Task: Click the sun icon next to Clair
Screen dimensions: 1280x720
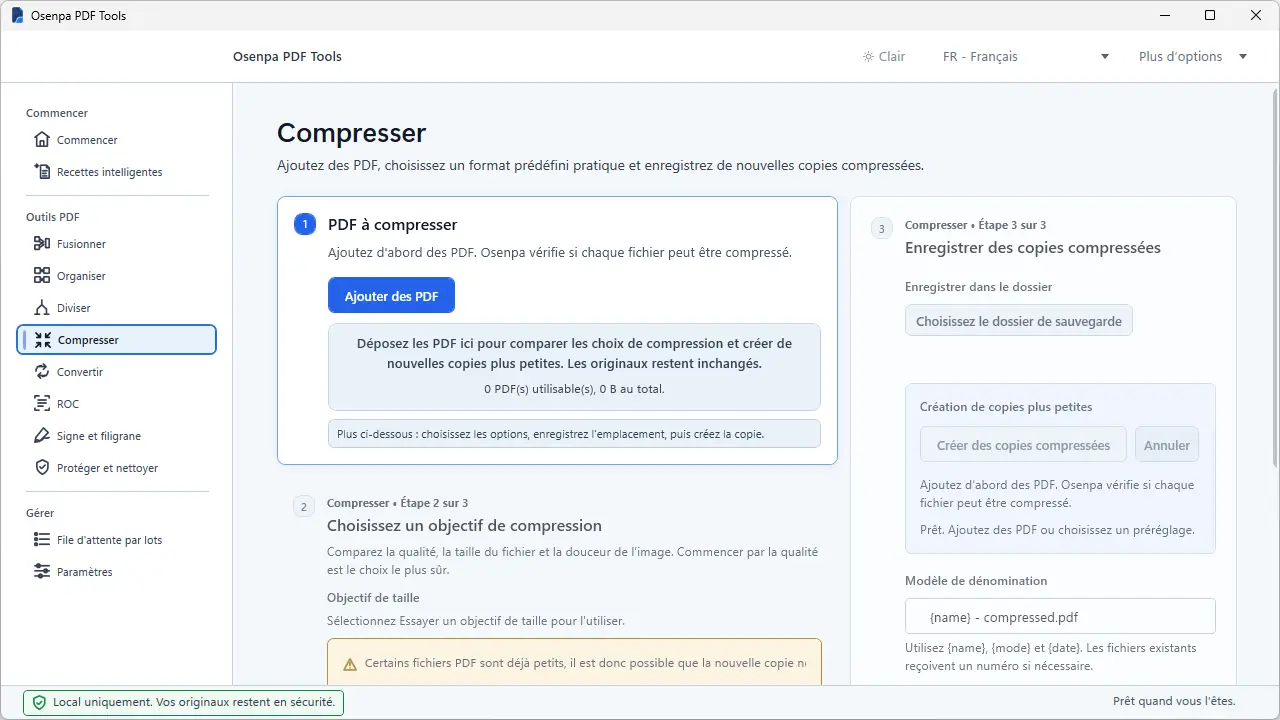Action: 868,57
